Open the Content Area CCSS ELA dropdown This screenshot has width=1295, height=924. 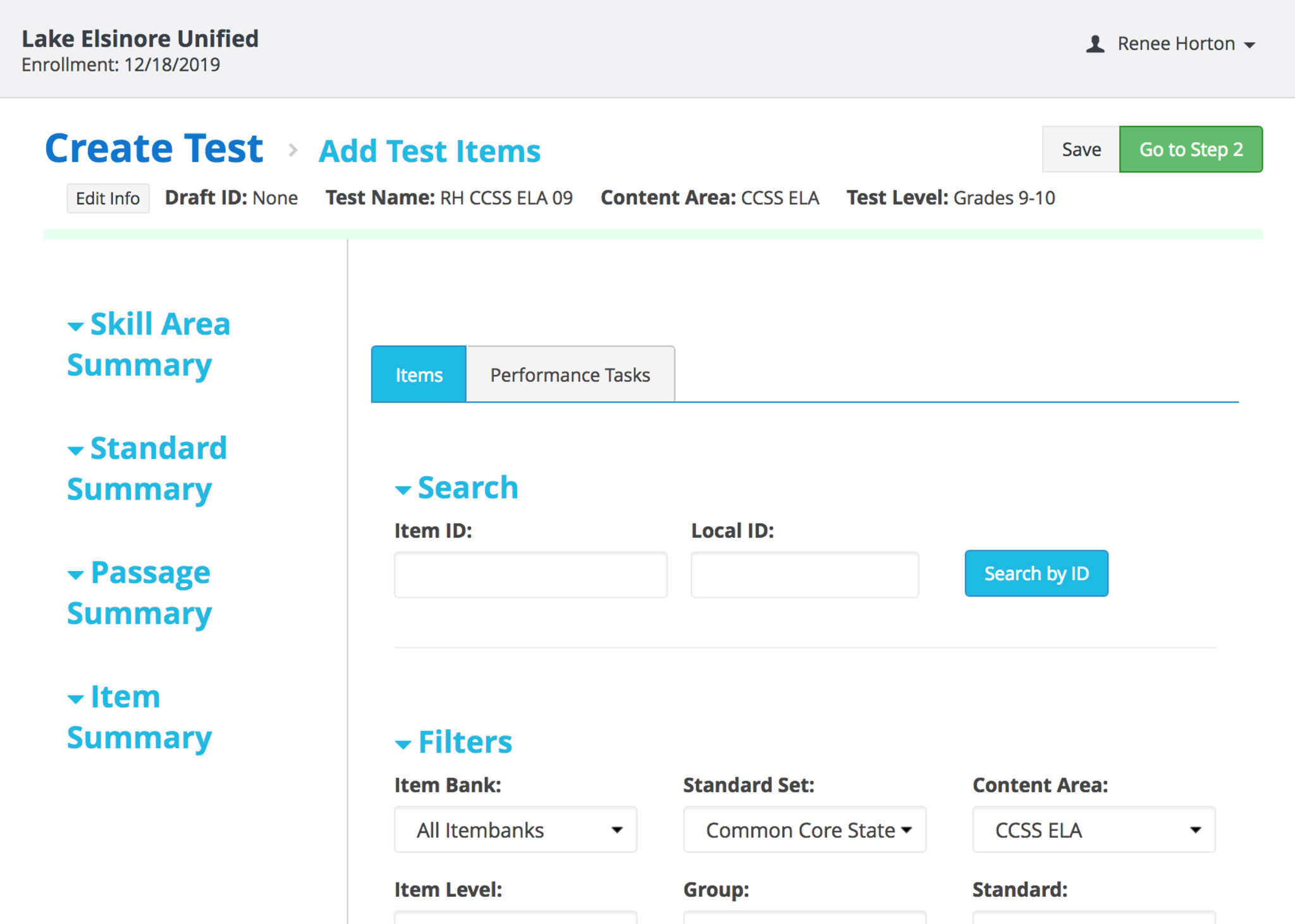pyautogui.click(x=1093, y=830)
